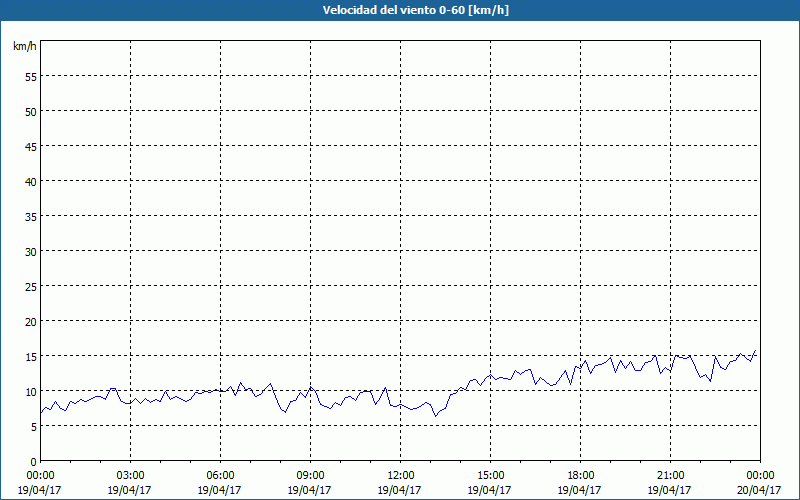Viewport: 800px width, 500px height.
Task: Select the '35' y-axis tick label
Action: click(x=31, y=216)
